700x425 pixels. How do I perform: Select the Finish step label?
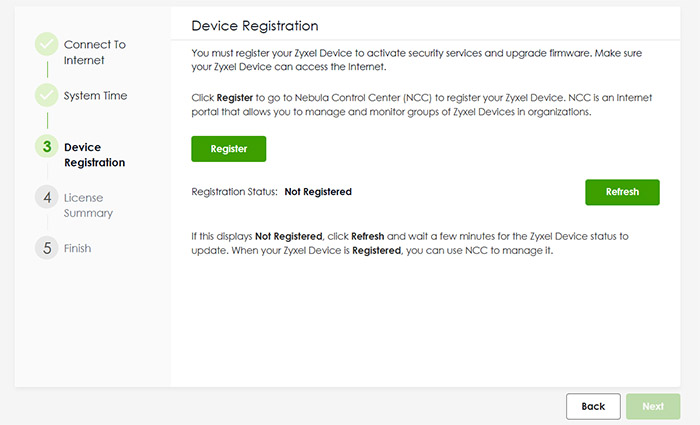coord(77,248)
